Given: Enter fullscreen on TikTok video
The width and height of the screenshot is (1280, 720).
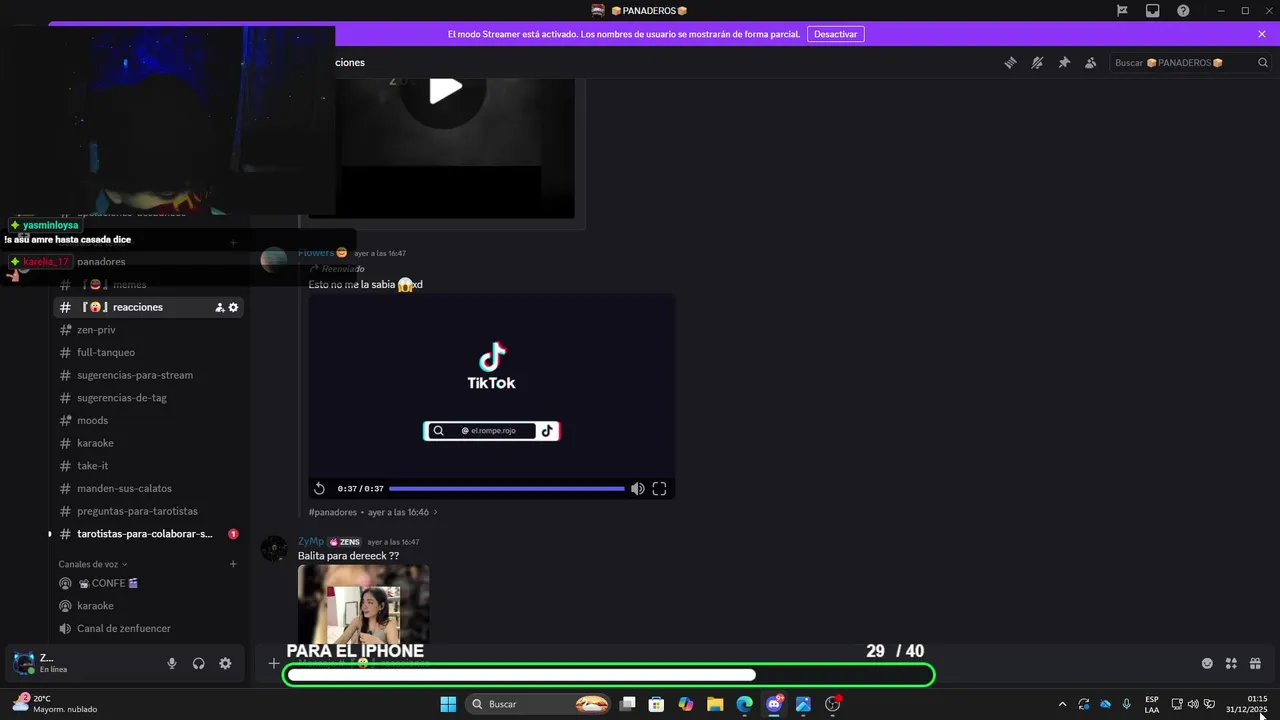Looking at the screenshot, I should pyautogui.click(x=659, y=488).
